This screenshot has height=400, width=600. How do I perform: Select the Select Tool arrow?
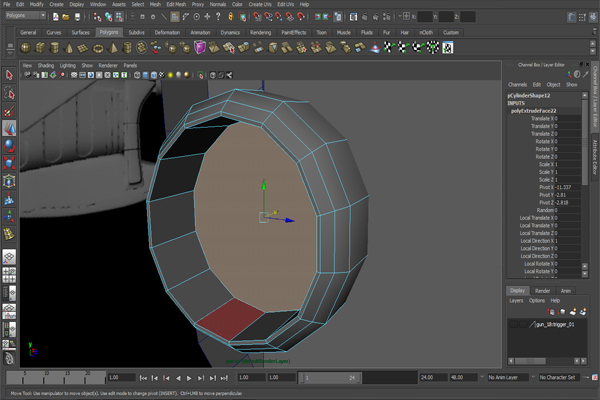(x=9, y=75)
